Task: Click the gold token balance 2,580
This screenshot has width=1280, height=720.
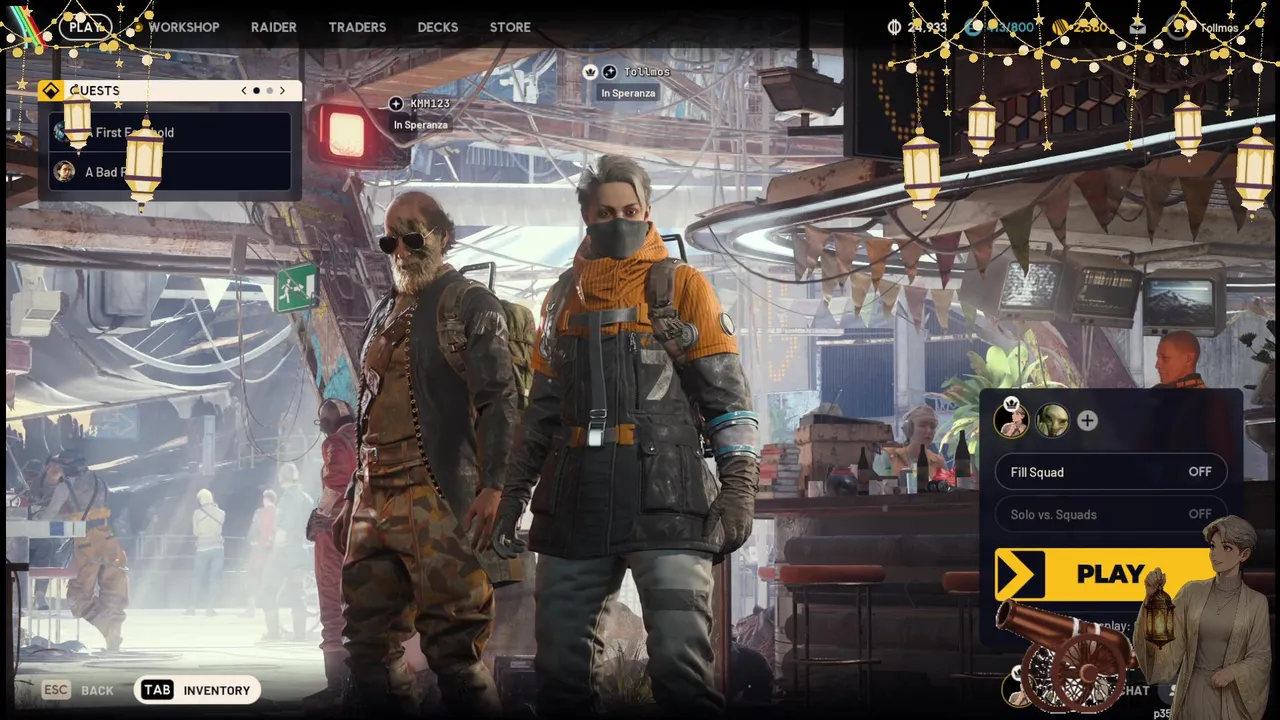Action: [1090, 27]
